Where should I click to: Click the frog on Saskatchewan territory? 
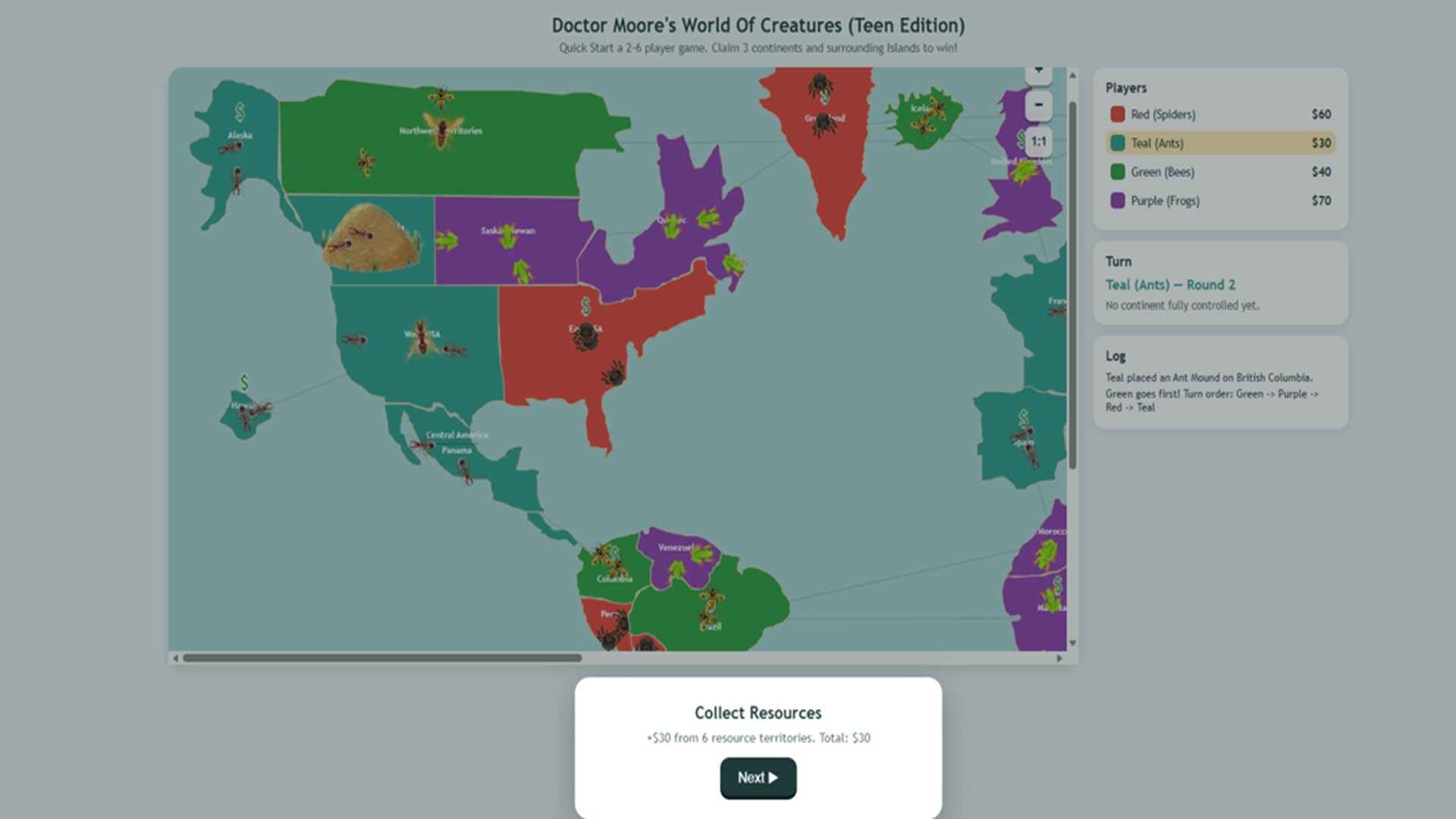[508, 237]
